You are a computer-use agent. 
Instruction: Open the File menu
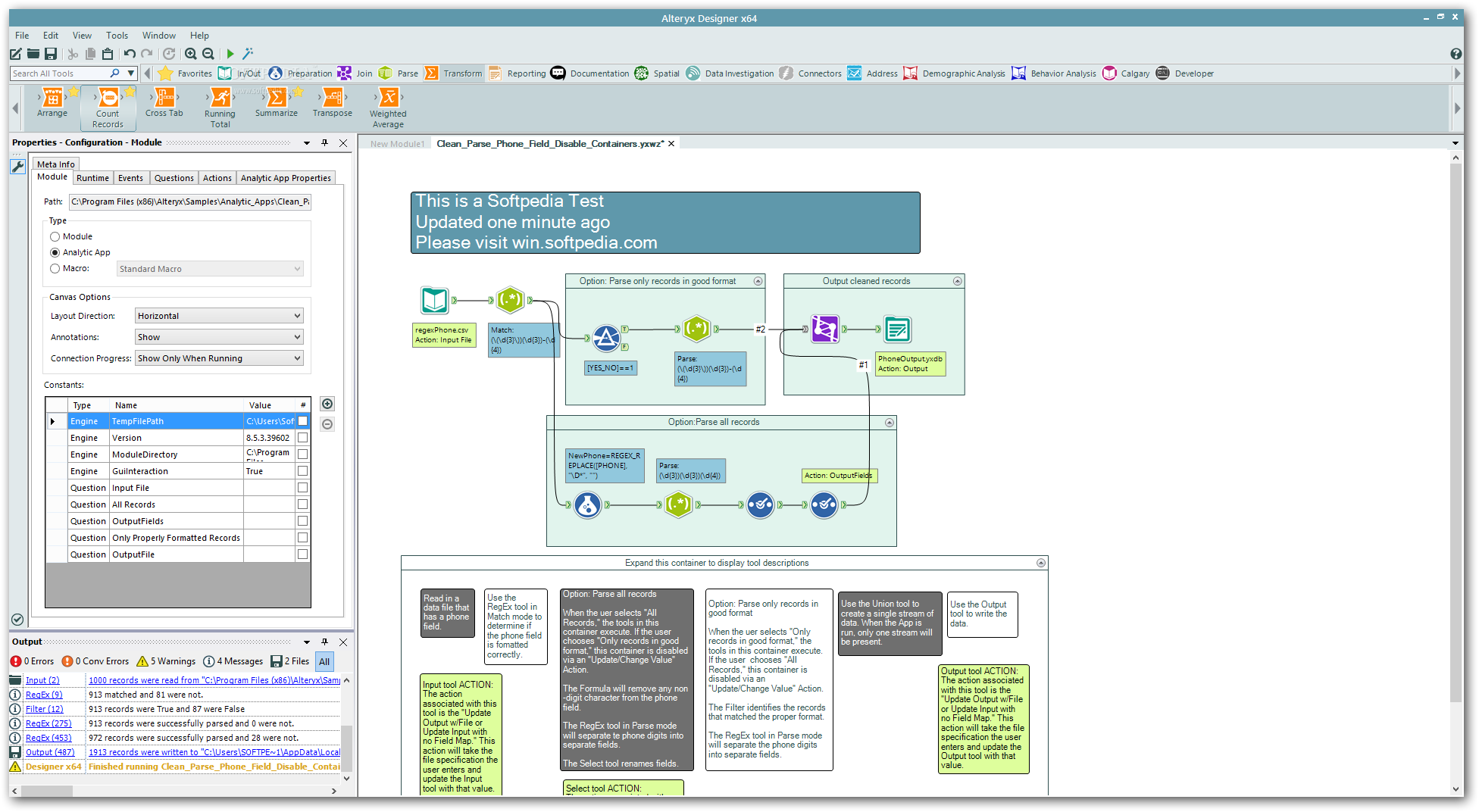pyautogui.click(x=22, y=36)
